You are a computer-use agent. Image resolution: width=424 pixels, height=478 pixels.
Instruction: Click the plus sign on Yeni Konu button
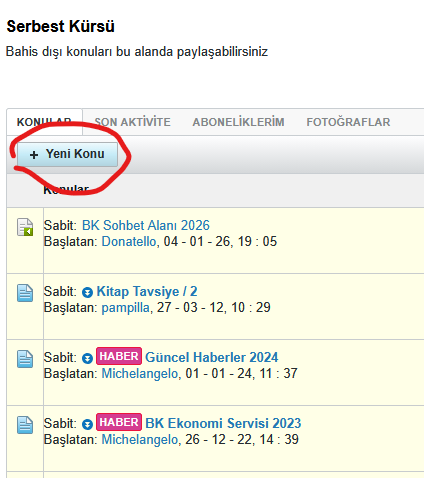coord(34,155)
